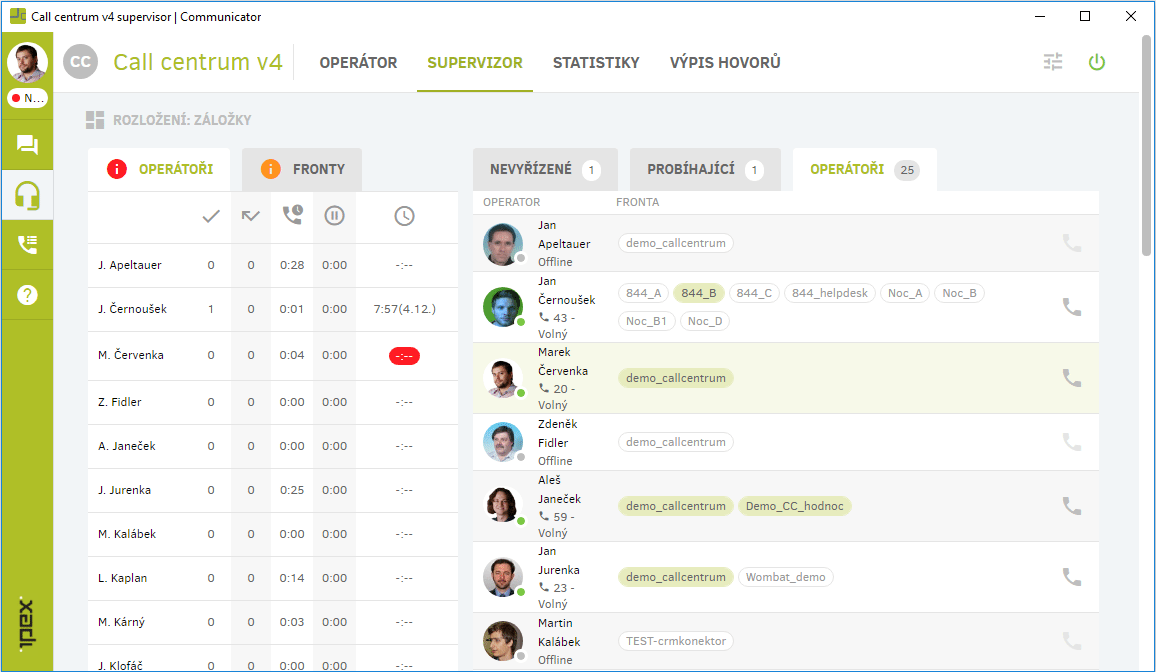The width and height of the screenshot is (1156, 672).
Task: Click the pause column icon
Action: 335,216
